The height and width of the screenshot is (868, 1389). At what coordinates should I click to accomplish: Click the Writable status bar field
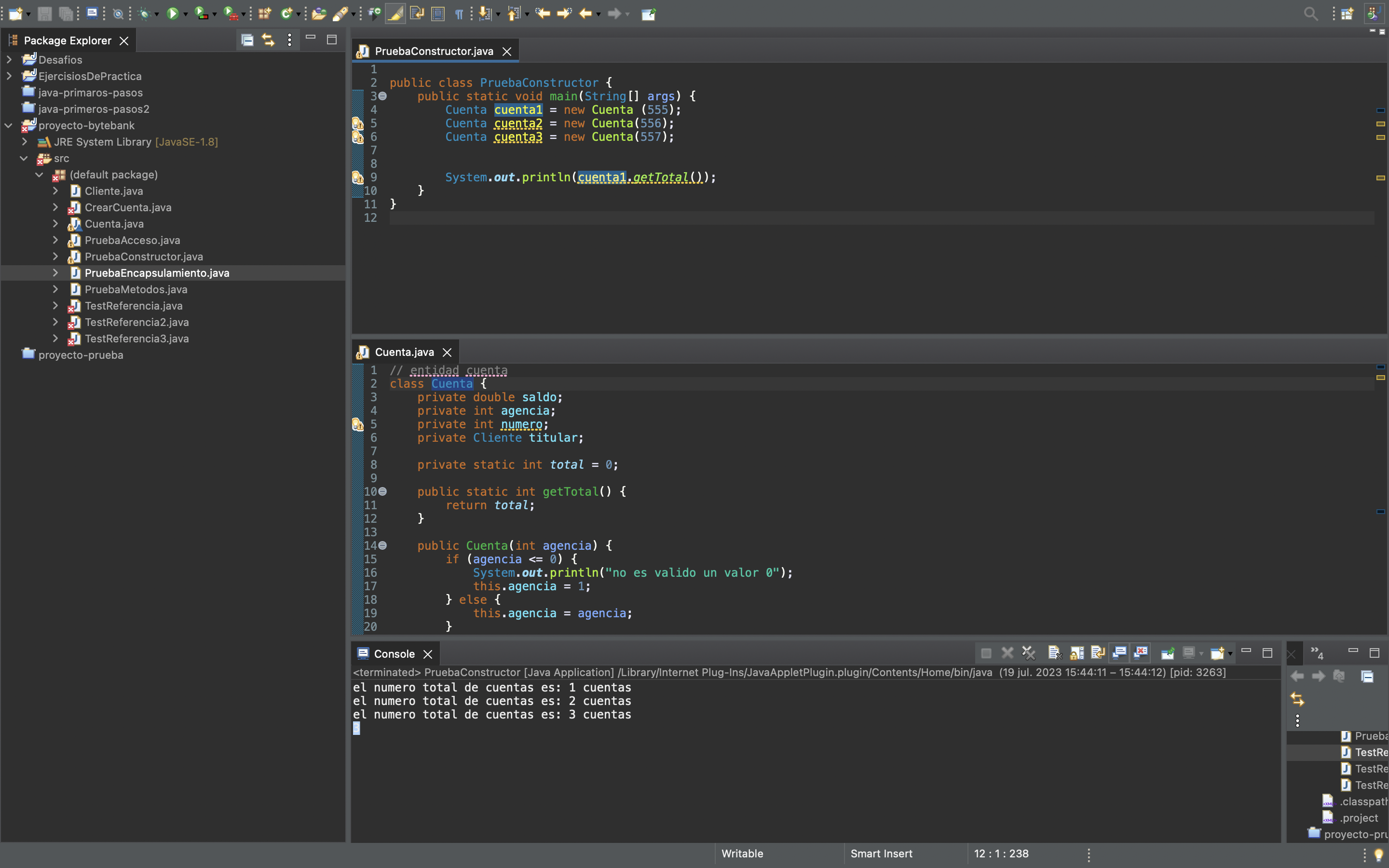[742, 853]
